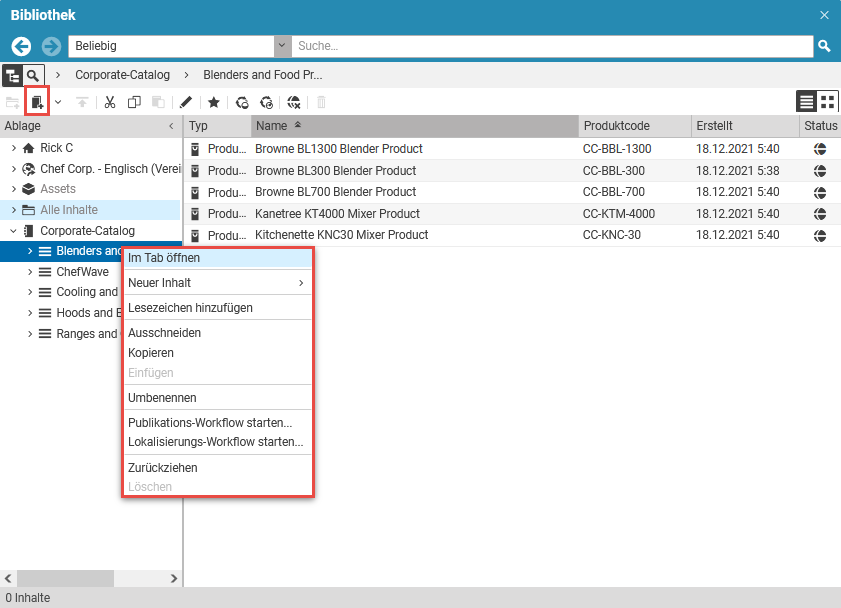Toggle the repository tree mode button
Viewport: 841px width, 608px height.
(13, 75)
